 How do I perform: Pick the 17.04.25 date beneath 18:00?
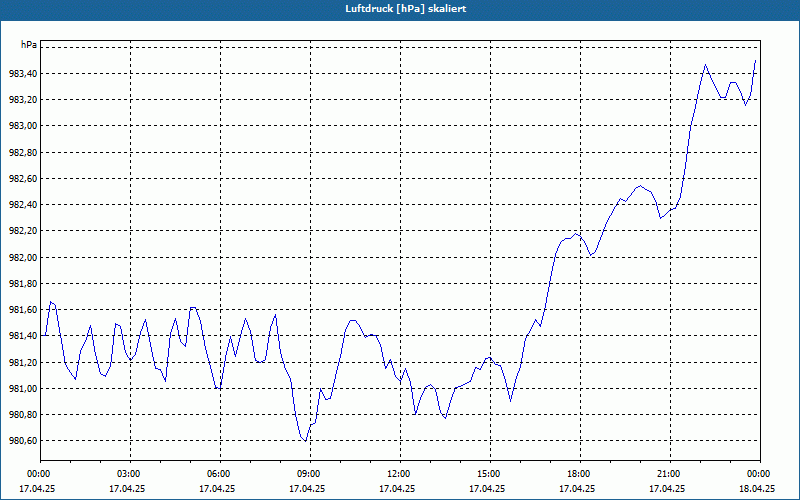tap(577, 488)
